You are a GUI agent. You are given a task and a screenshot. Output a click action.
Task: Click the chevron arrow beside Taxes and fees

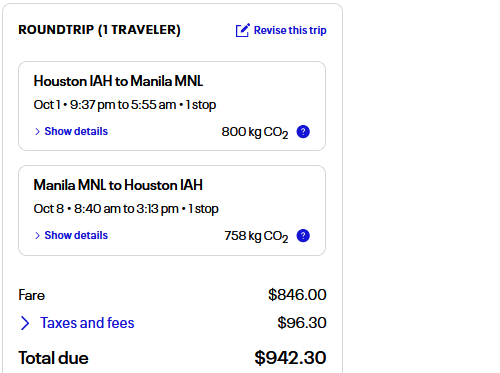[x=25, y=323]
